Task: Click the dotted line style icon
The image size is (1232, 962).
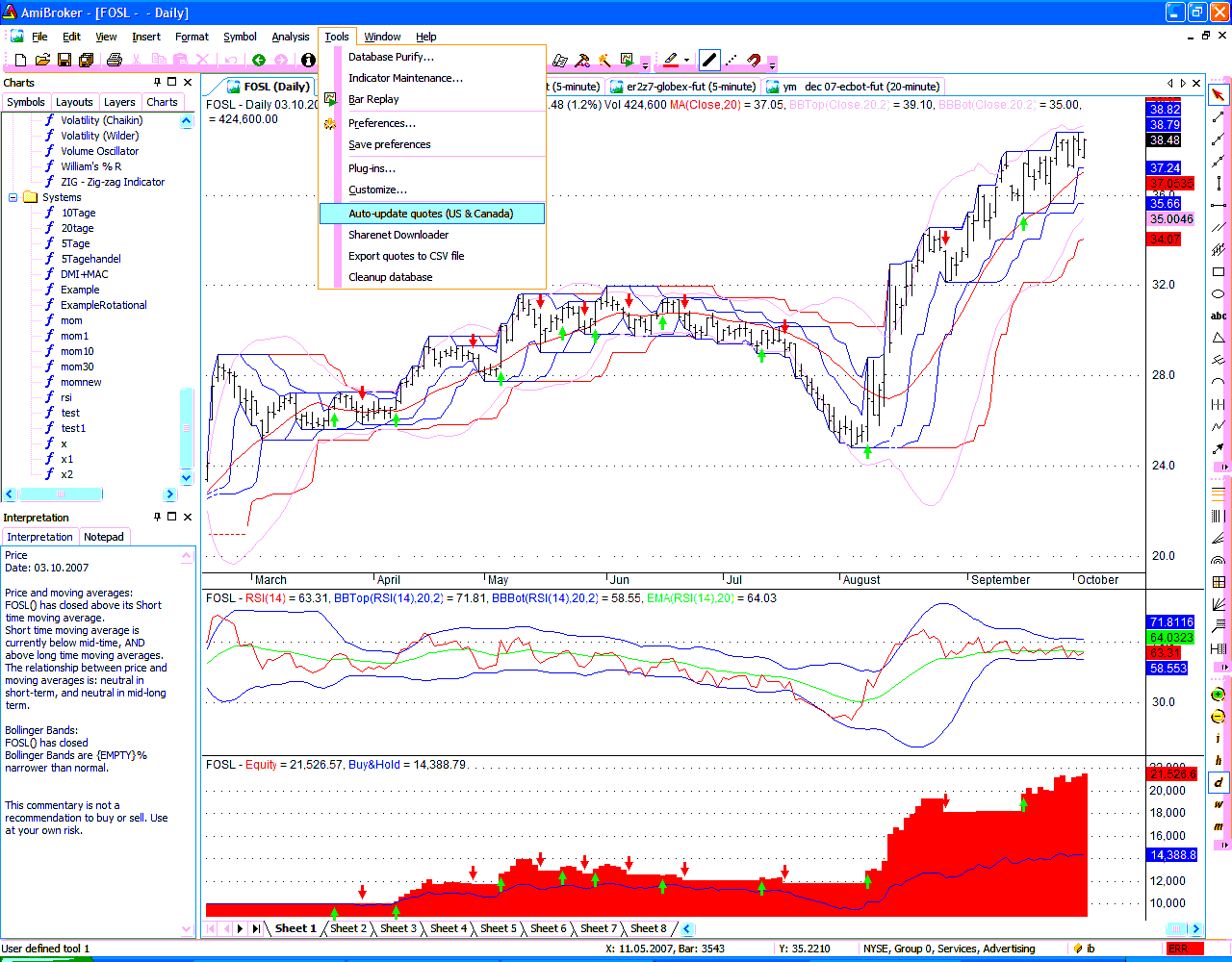Action: pyautogui.click(x=731, y=60)
